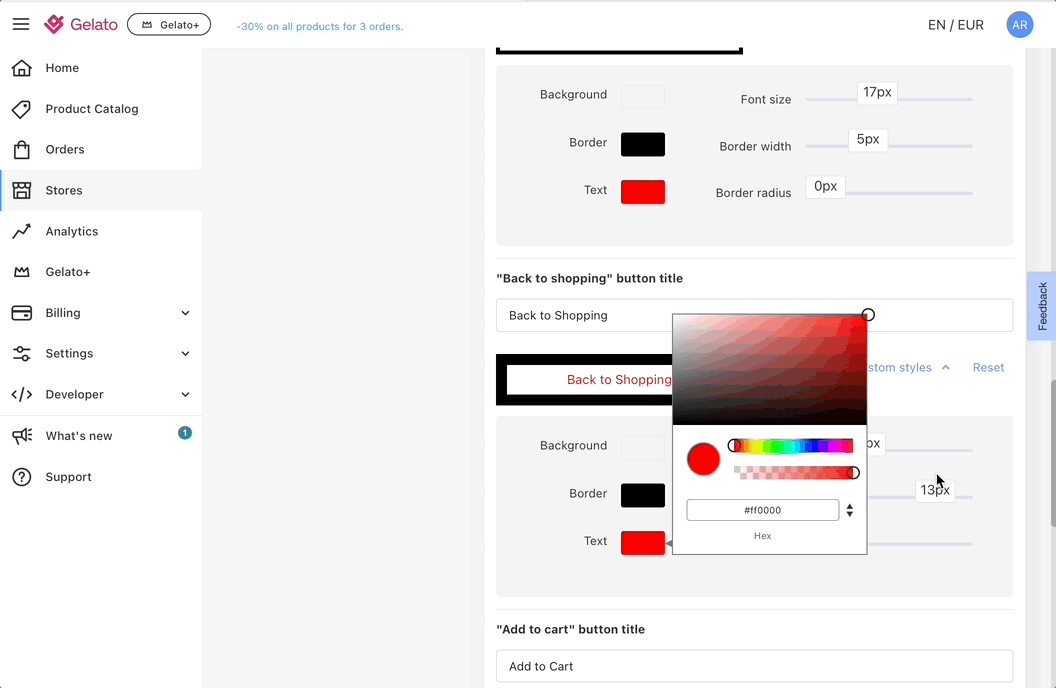Screen dimensions: 1056x688
Task: Click the page vertical scrollbar thumb
Action: [x=1053, y=453]
